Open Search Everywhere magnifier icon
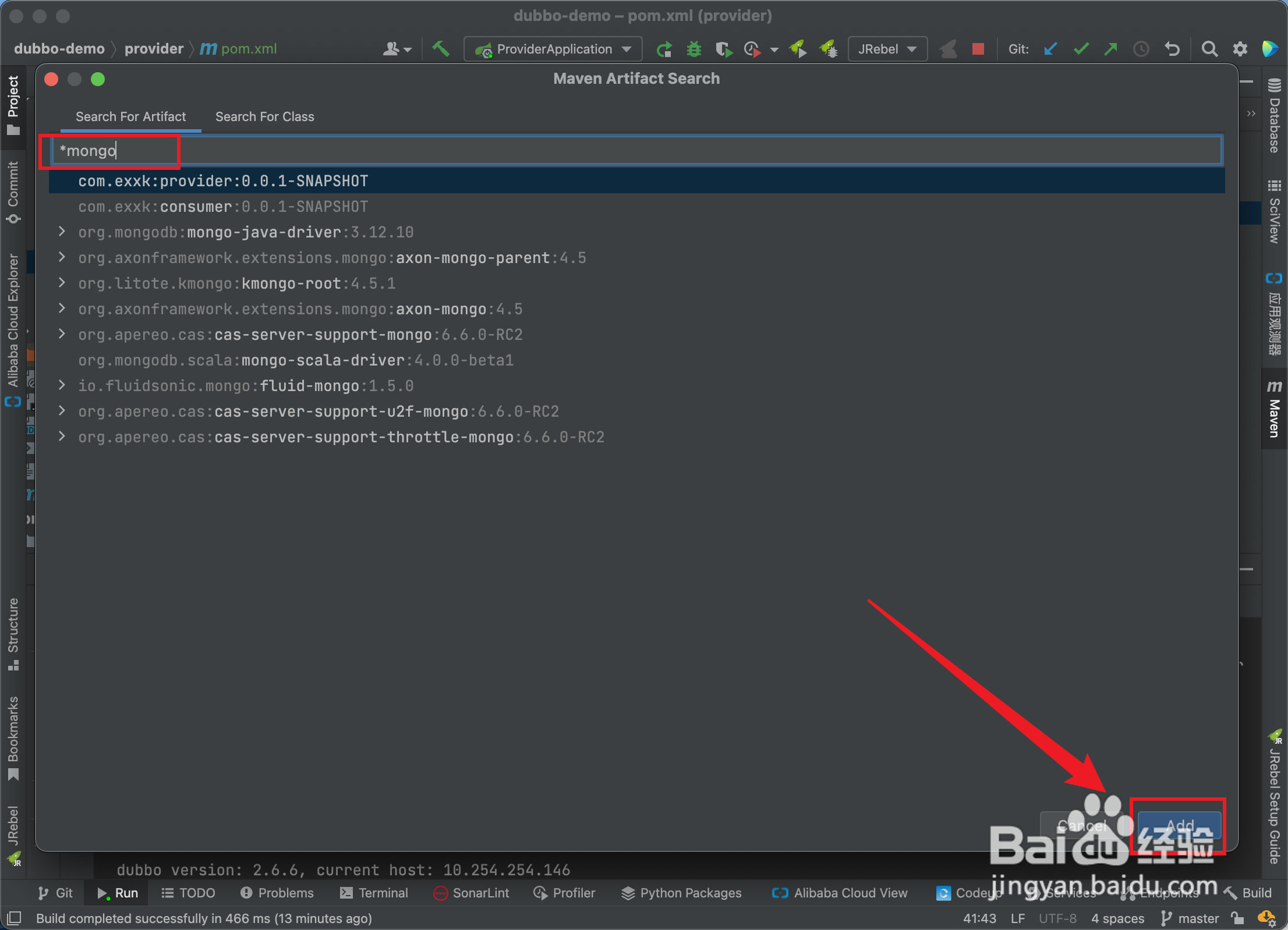This screenshot has width=1288, height=930. [1209, 49]
